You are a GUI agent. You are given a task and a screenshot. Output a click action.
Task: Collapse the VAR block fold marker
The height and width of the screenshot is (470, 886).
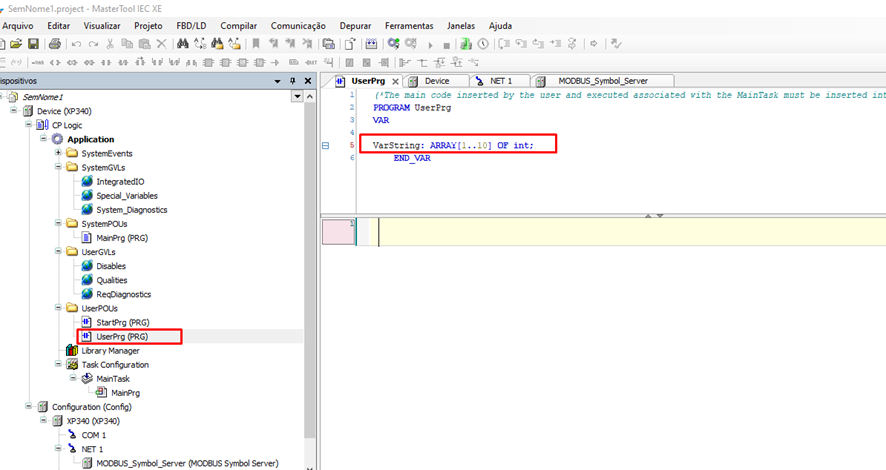pos(325,146)
